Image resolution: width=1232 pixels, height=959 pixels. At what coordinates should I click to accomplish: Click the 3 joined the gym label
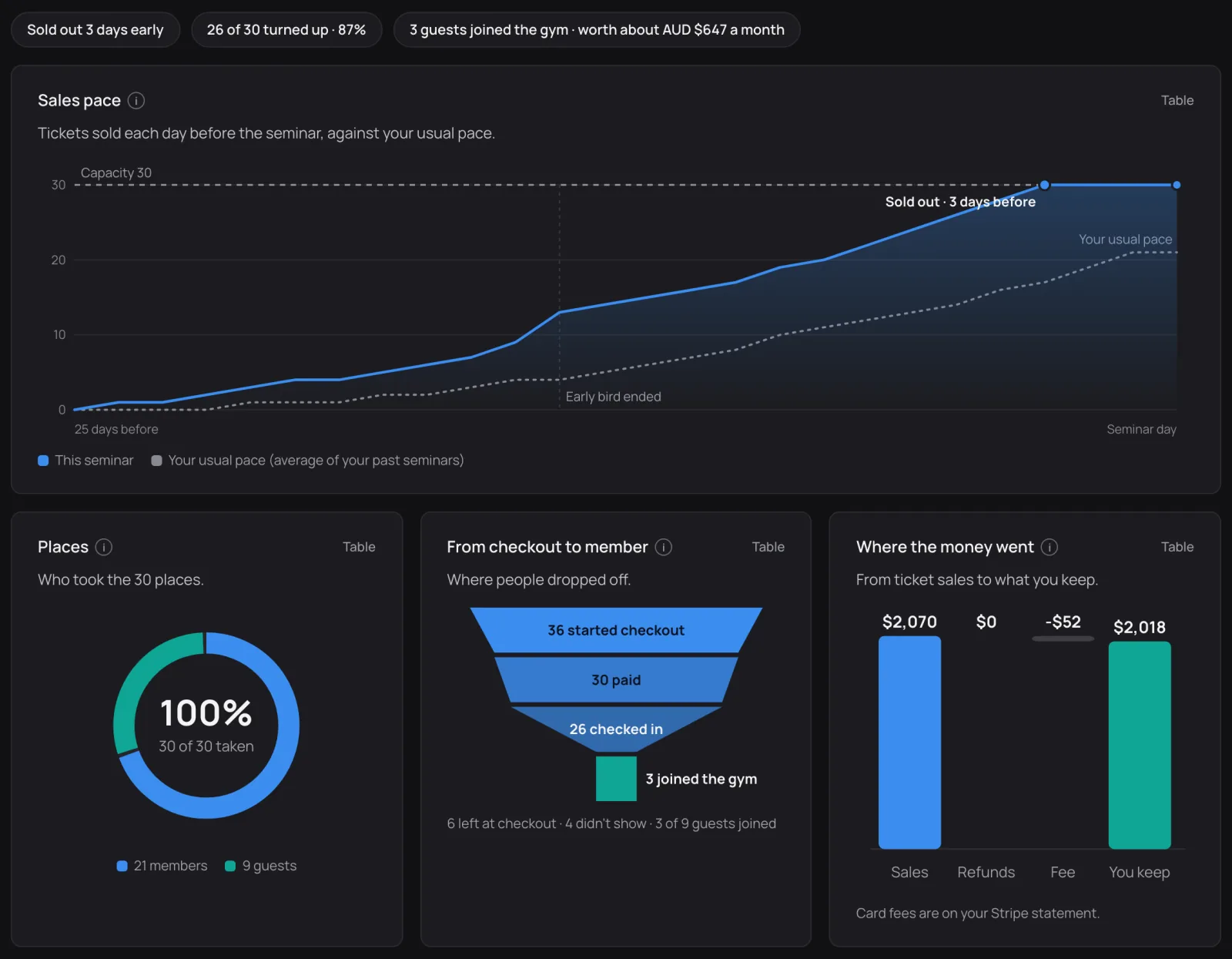pos(701,779)
